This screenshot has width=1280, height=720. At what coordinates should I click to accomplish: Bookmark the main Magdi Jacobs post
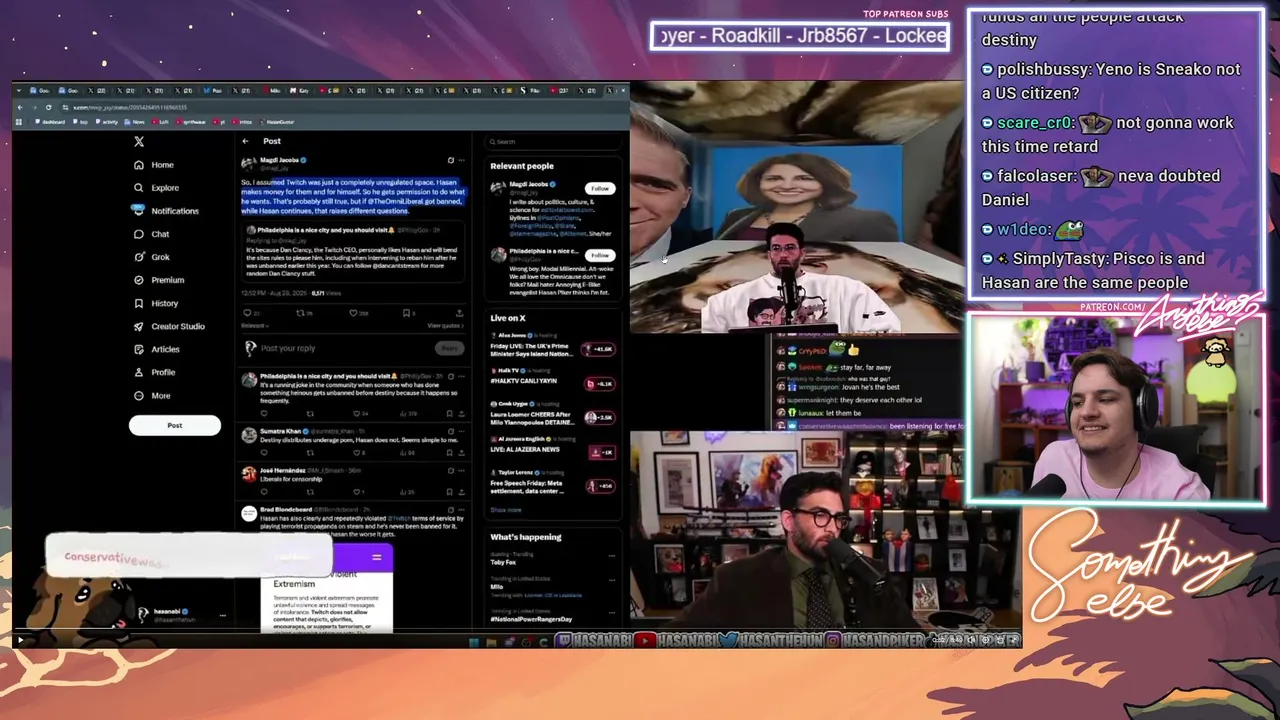(x=407, y=313)
